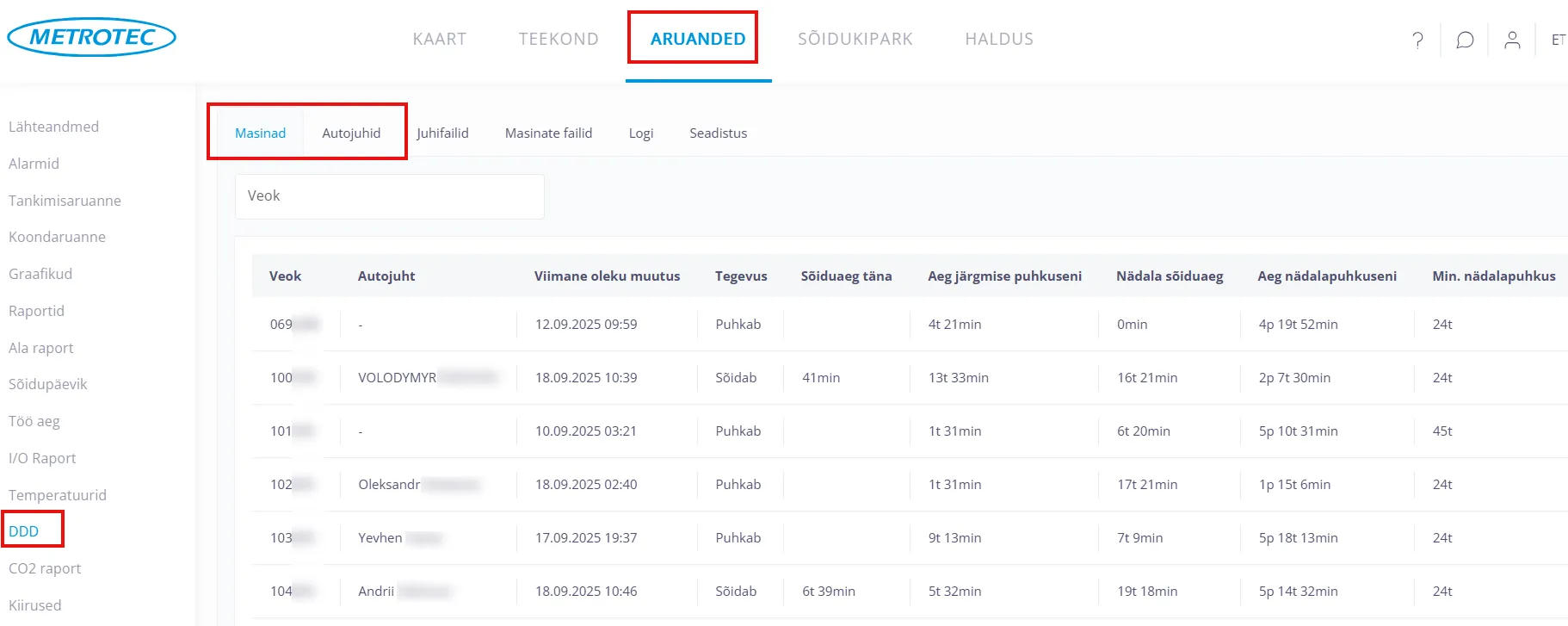The height and width of the screenshot is (626, 1568).
Task: Open the chat message bubble icon
Action: [x=1465, y=40]
